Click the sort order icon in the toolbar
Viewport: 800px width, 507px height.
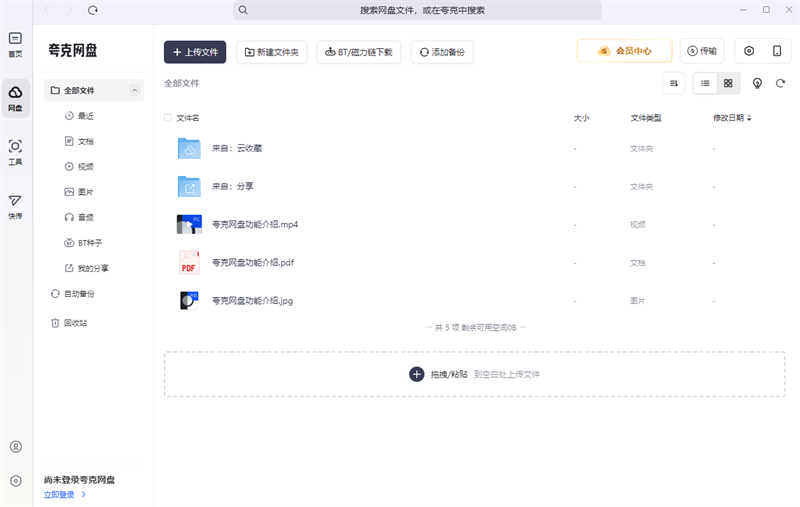673,83
